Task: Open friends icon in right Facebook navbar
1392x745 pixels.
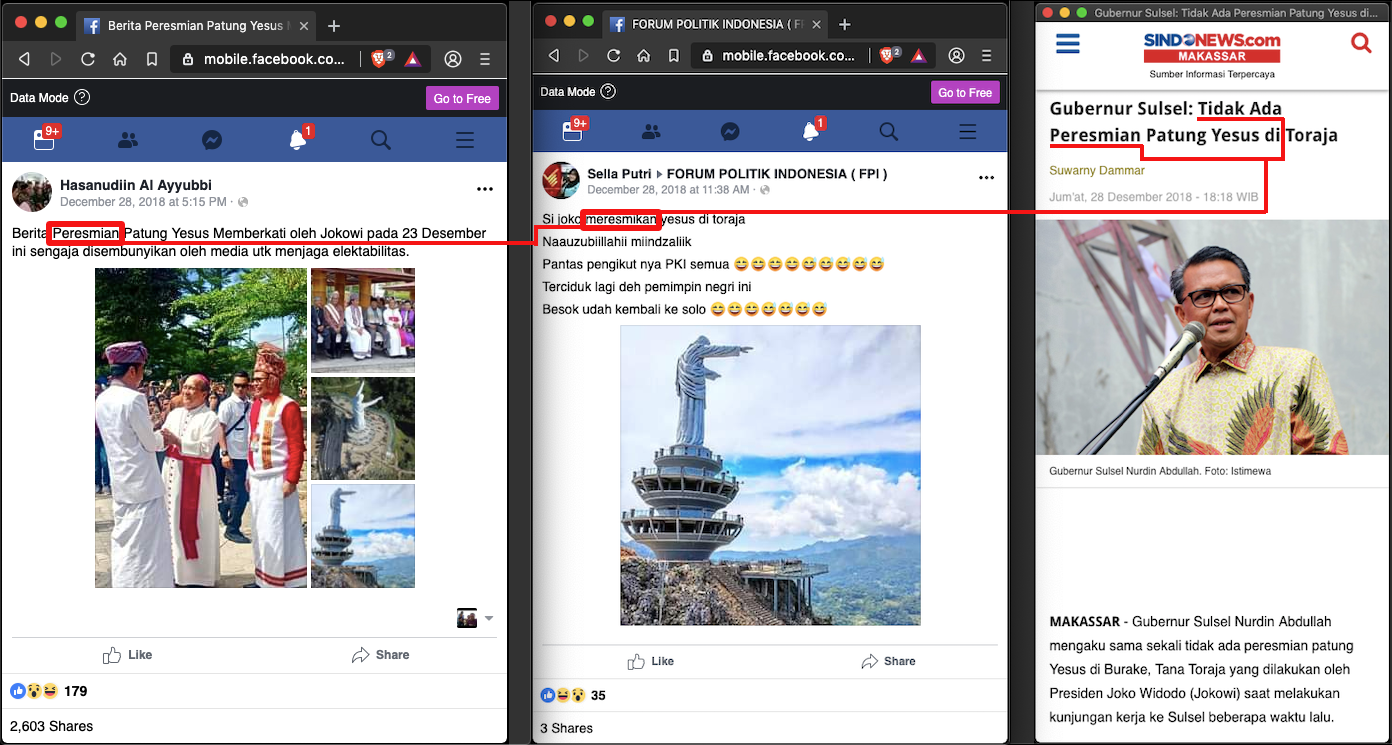Action: pos(651,132)
